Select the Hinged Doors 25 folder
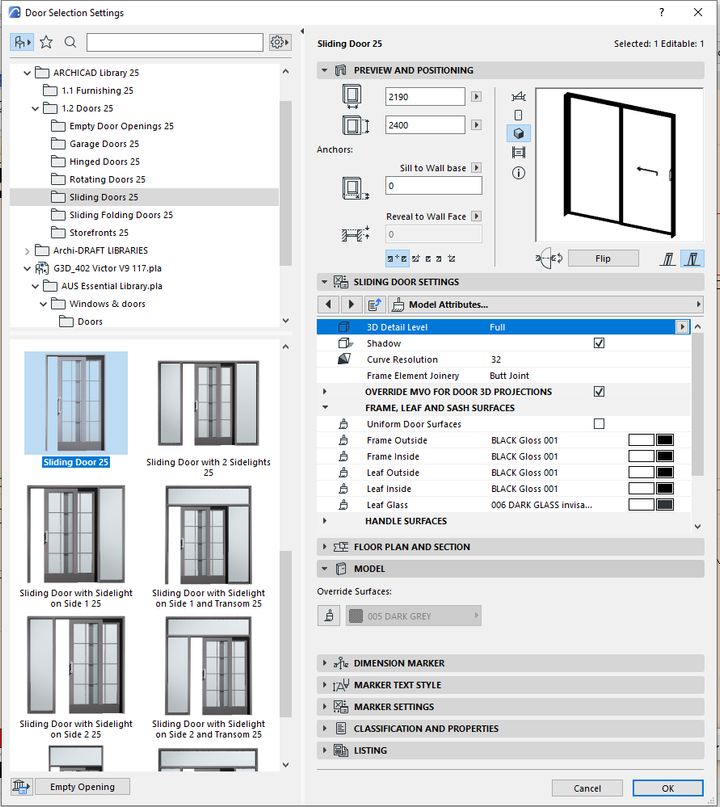This screenshot has height=807, width=720. click(x=104, y=162)
